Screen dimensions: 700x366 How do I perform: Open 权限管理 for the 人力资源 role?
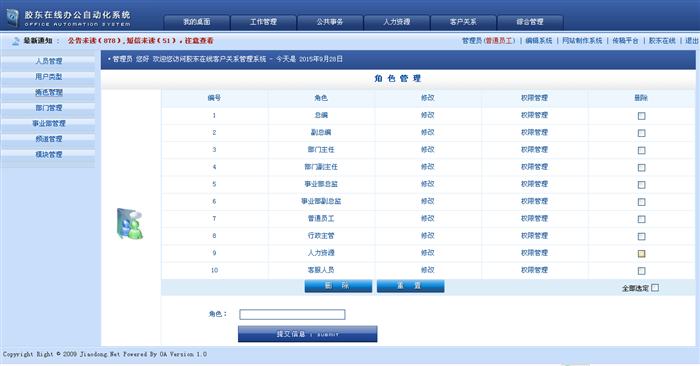pyautogui.click(x=534, y=253)
